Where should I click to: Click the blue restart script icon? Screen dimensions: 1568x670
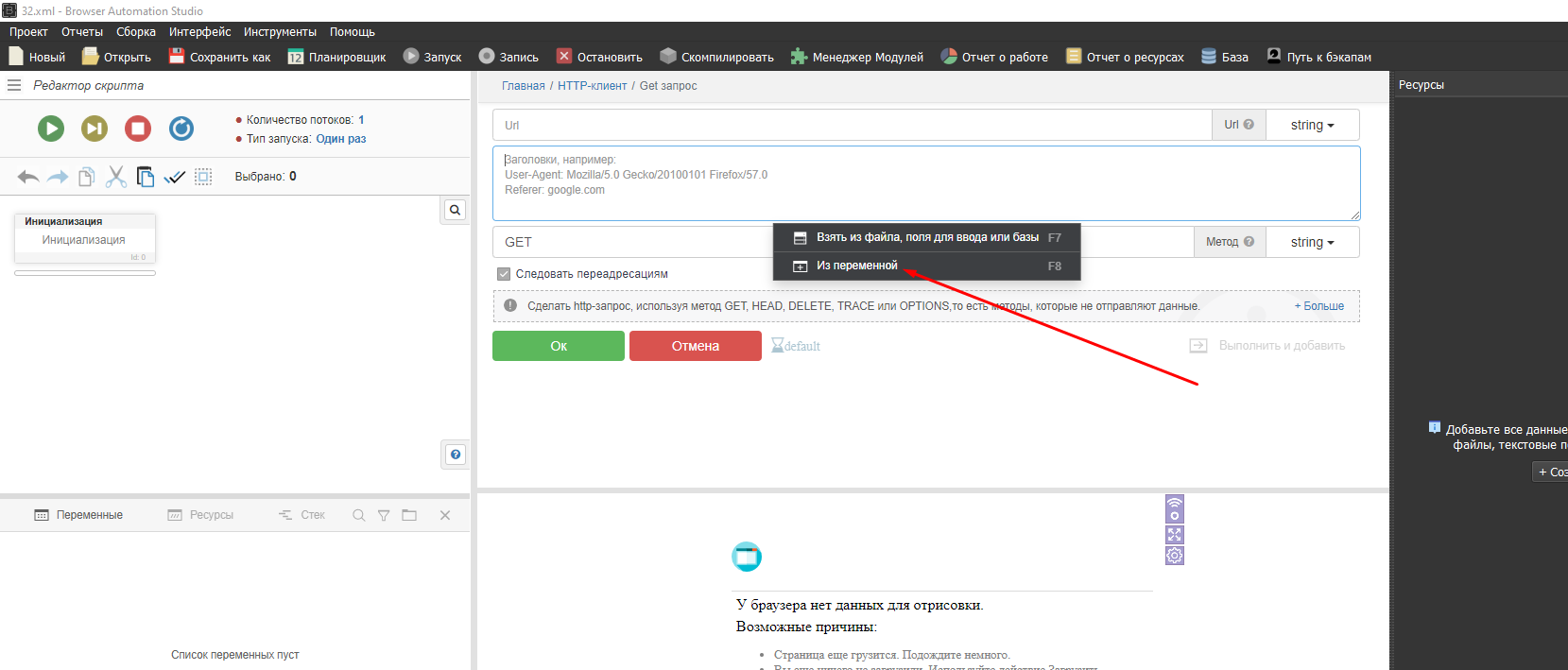coord(181,128)
